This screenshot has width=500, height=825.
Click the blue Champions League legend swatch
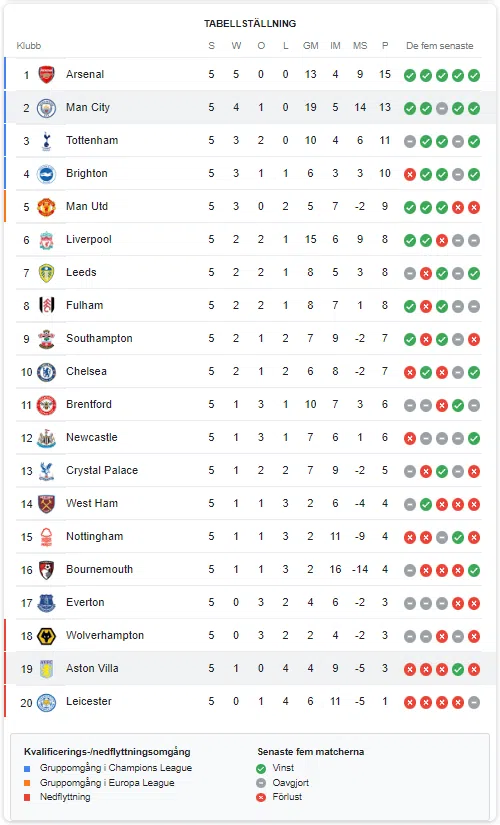pyautogui.click(x=27, y=769)
